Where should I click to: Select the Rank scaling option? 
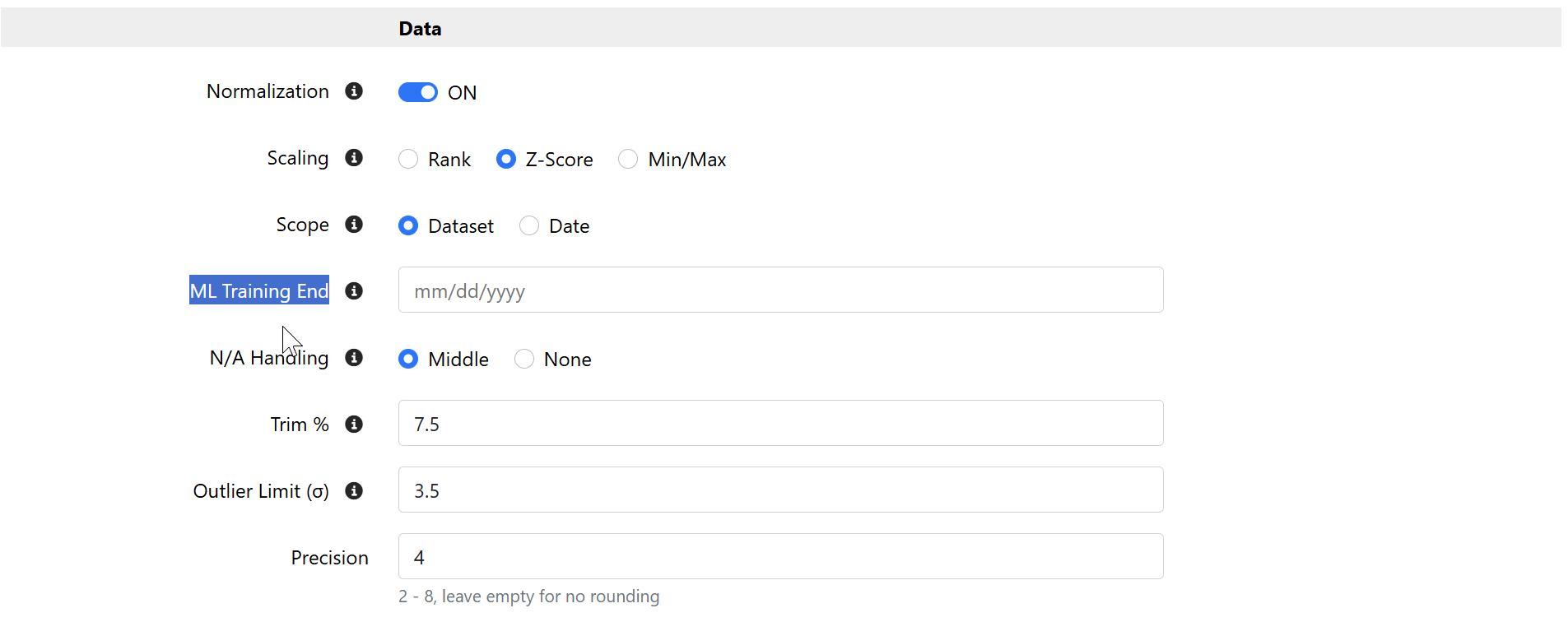pyautogui.click(x=408, y=159)
